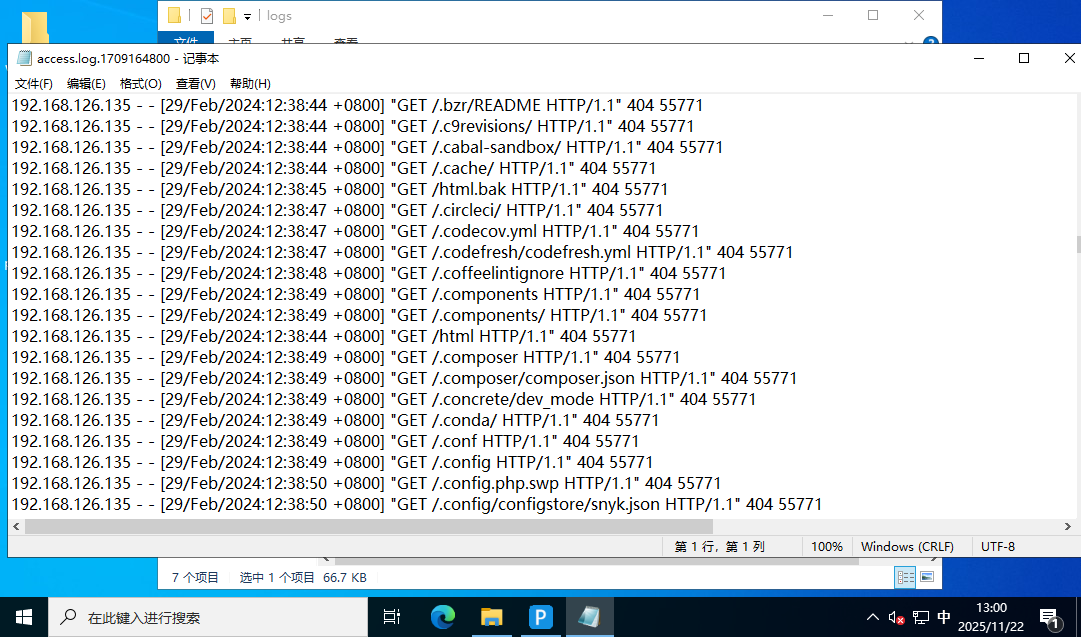Maximize the Notepad window
The image size is (1081, 637).
point(1024,59)
